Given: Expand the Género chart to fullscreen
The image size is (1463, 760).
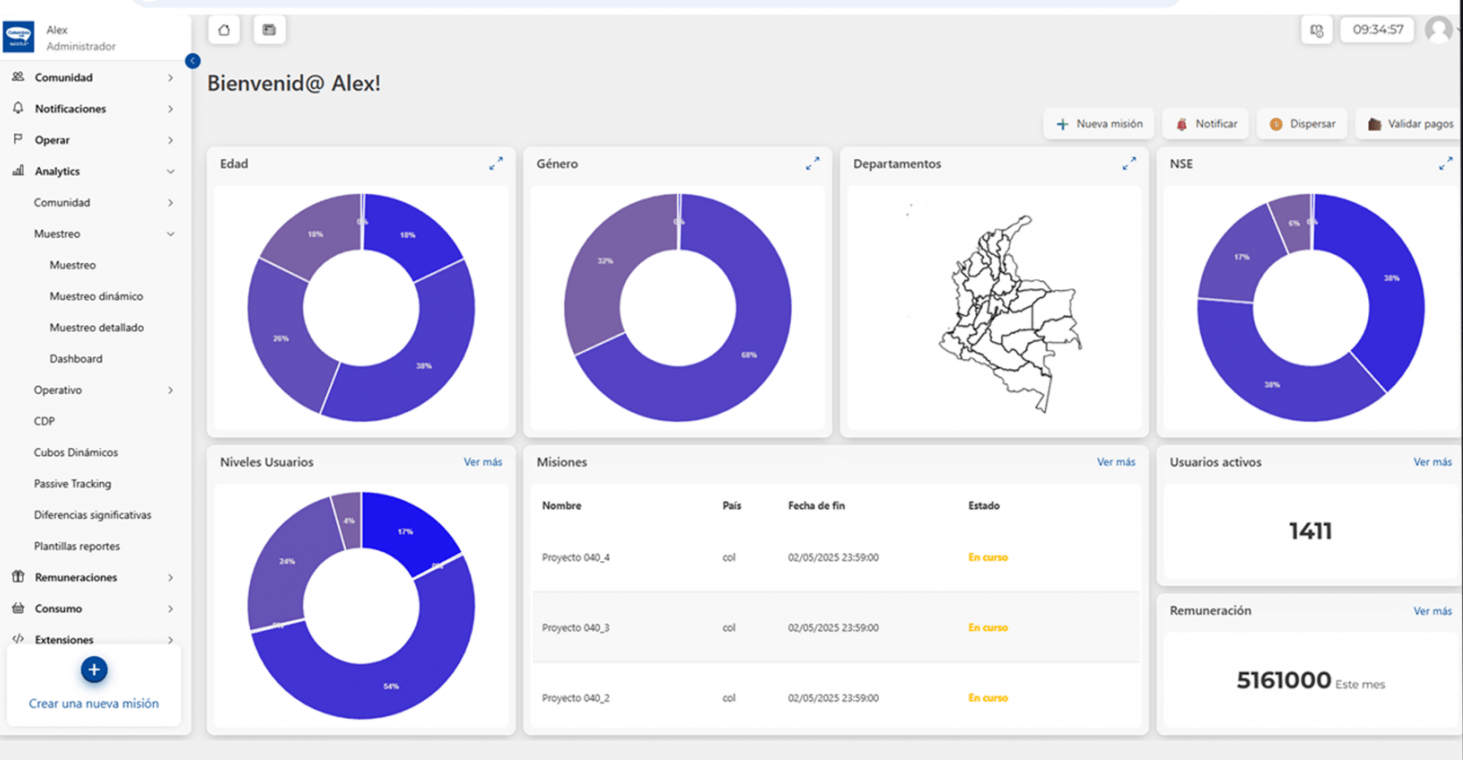Looking at the screenshot, I should pos(812,163).
